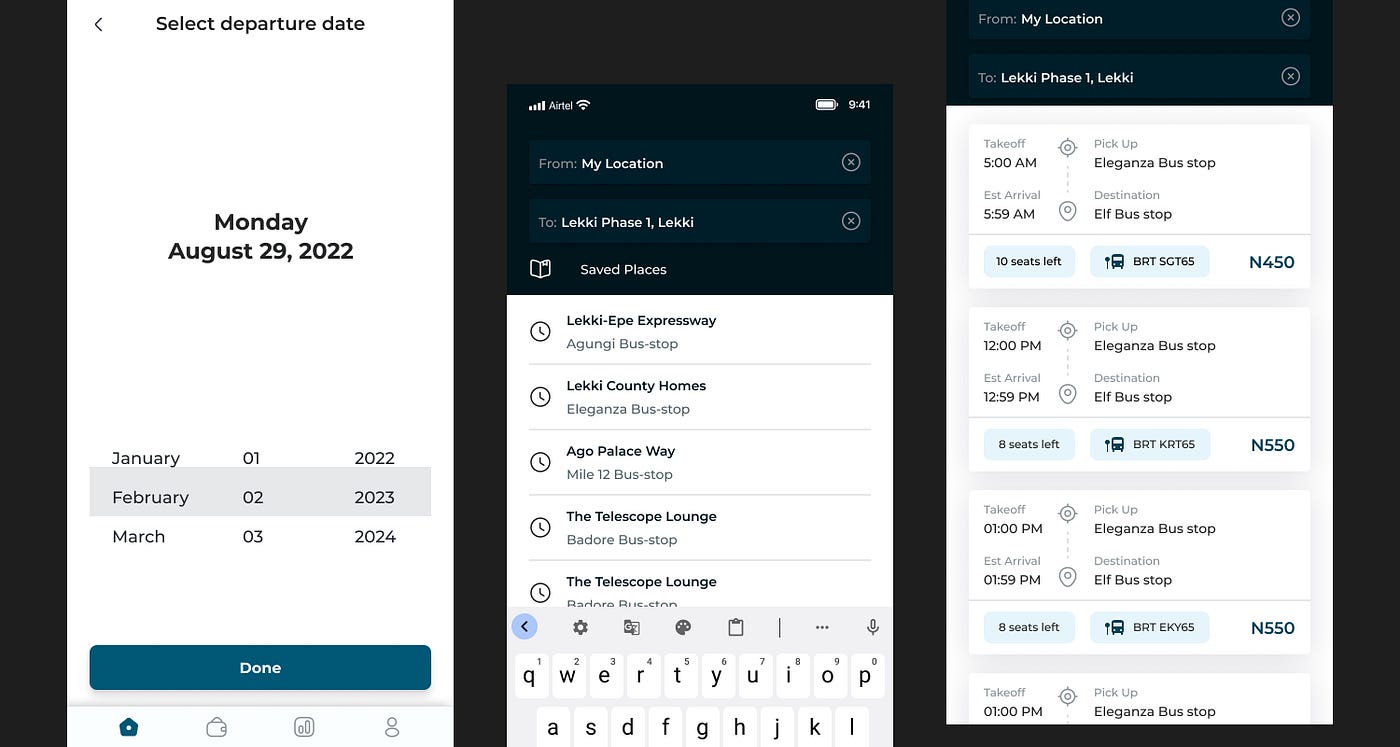Open the Home tab in bottom navigation
Image resolution: width=1400 pixels, height=747 pixels.
click(x=129, y=727)
